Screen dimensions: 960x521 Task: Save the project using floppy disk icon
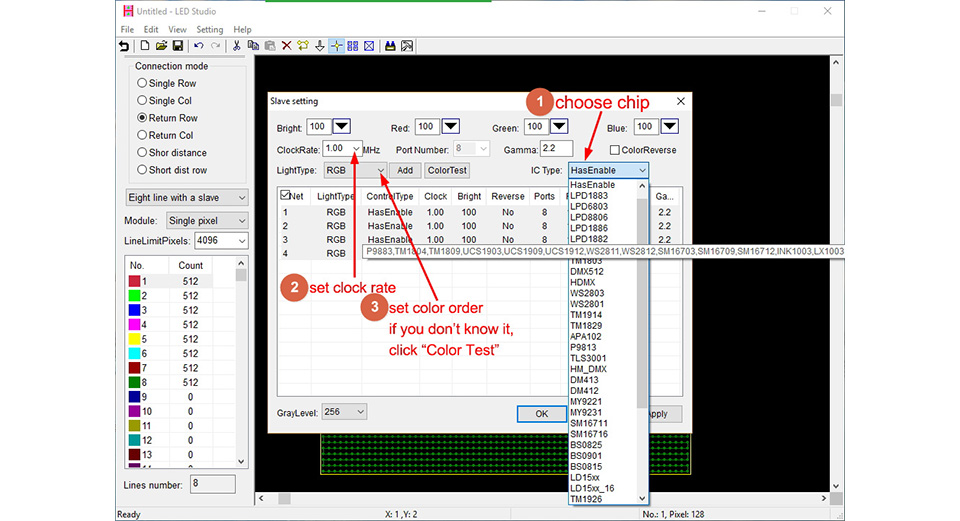[x=178, y=46]
